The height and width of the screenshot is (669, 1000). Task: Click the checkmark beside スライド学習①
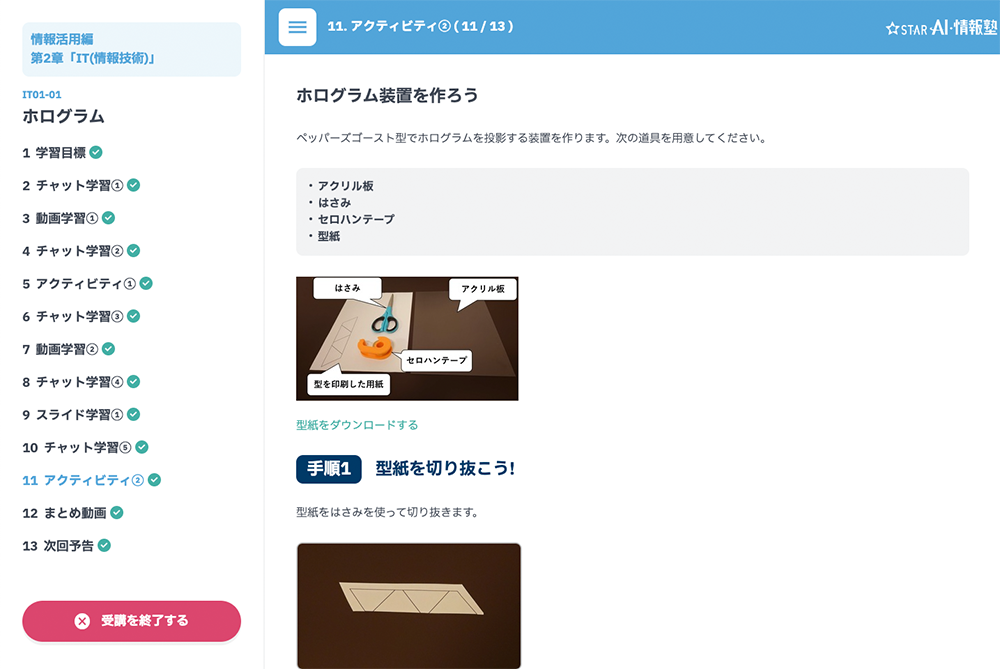tap(133, 415)
